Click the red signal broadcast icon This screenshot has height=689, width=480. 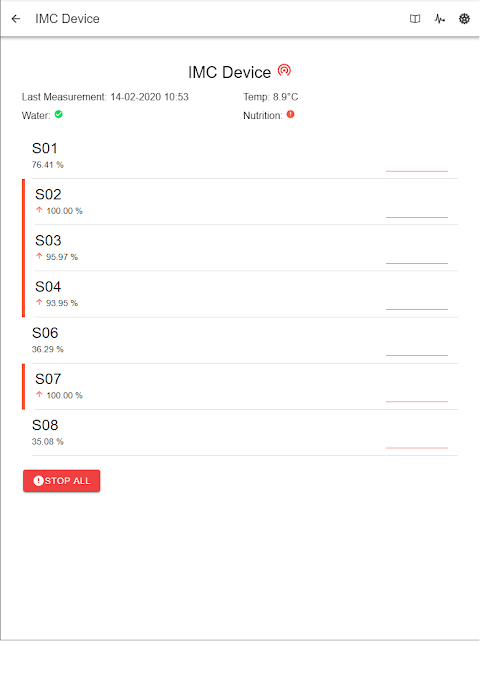pos(284,70)
